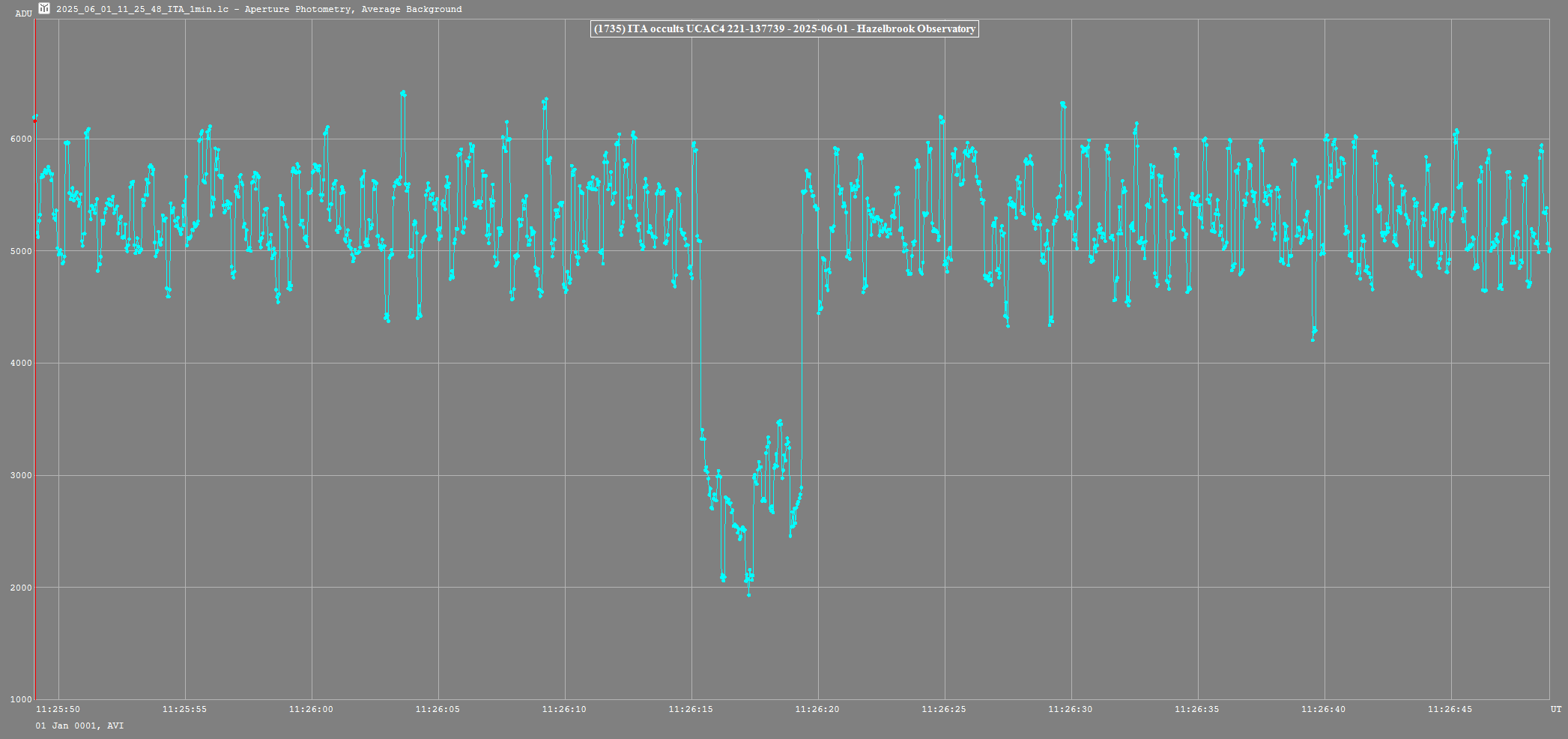
Task: Click the red frame marker at curve start
Action: tap(34, 119)
